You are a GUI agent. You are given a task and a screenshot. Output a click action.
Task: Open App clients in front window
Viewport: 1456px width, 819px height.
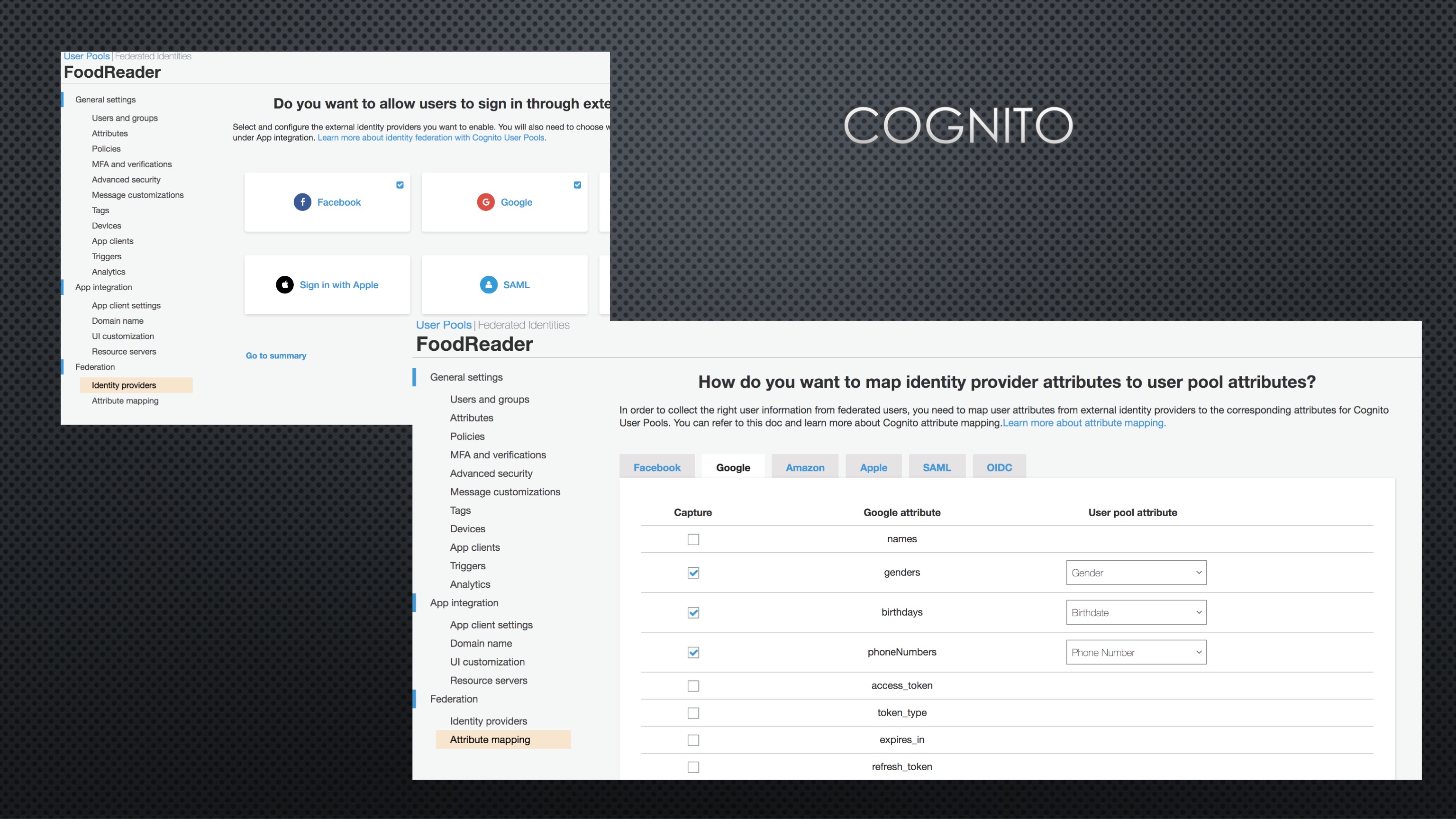pos(475,547)
